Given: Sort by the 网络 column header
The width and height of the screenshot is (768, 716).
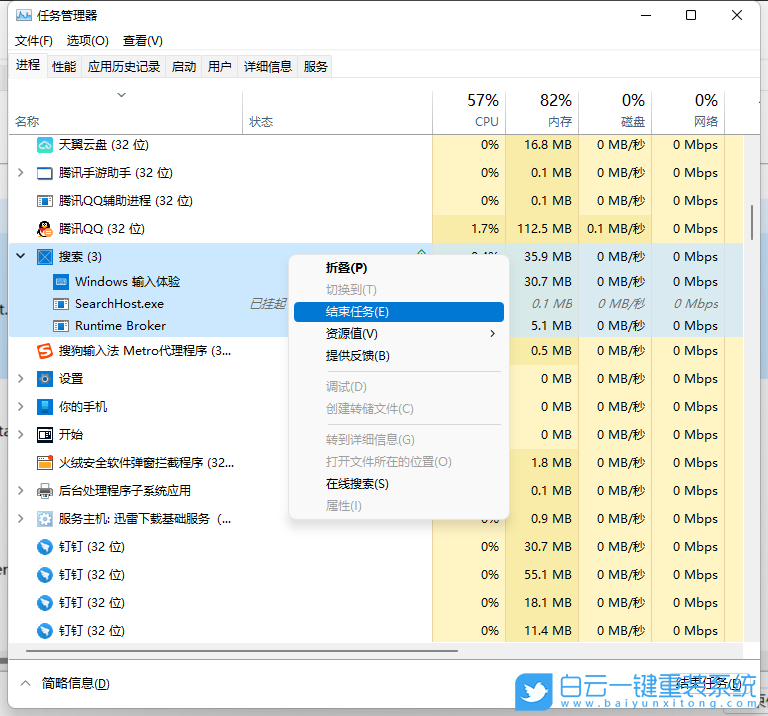Looking at the screenshot, I should (x=688, y=113).
